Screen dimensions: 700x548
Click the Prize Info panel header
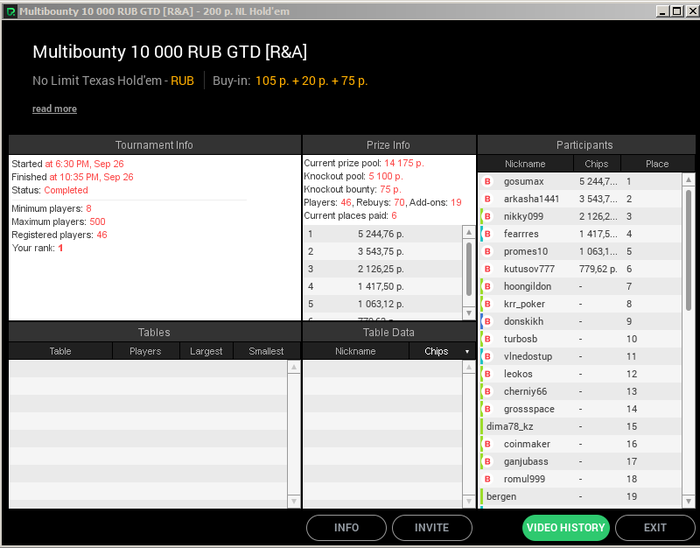388,145
